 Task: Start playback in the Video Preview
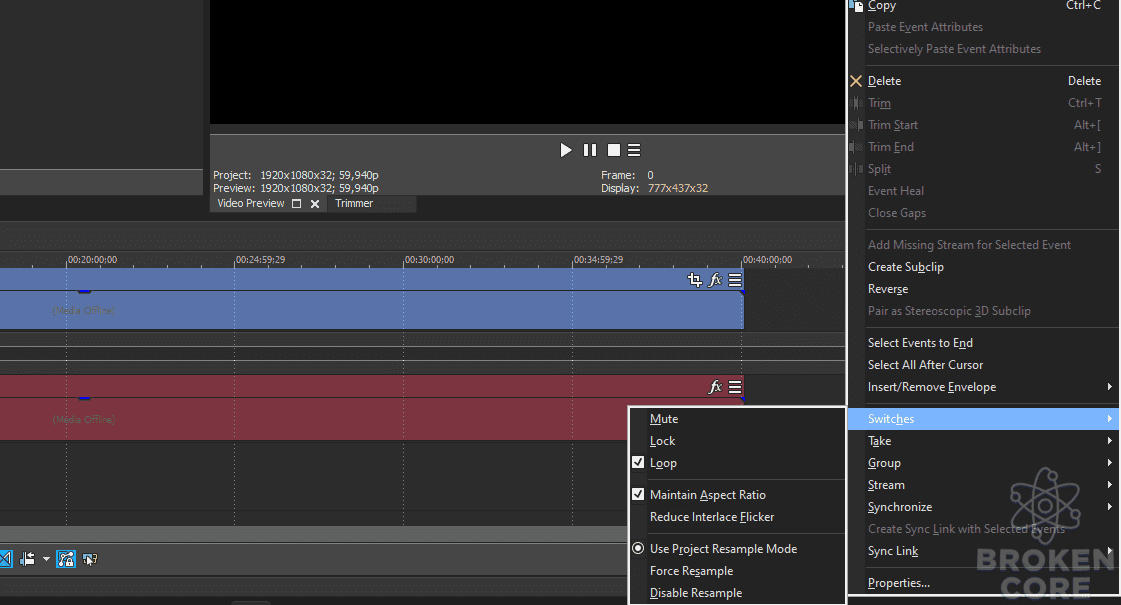[566, 150]
